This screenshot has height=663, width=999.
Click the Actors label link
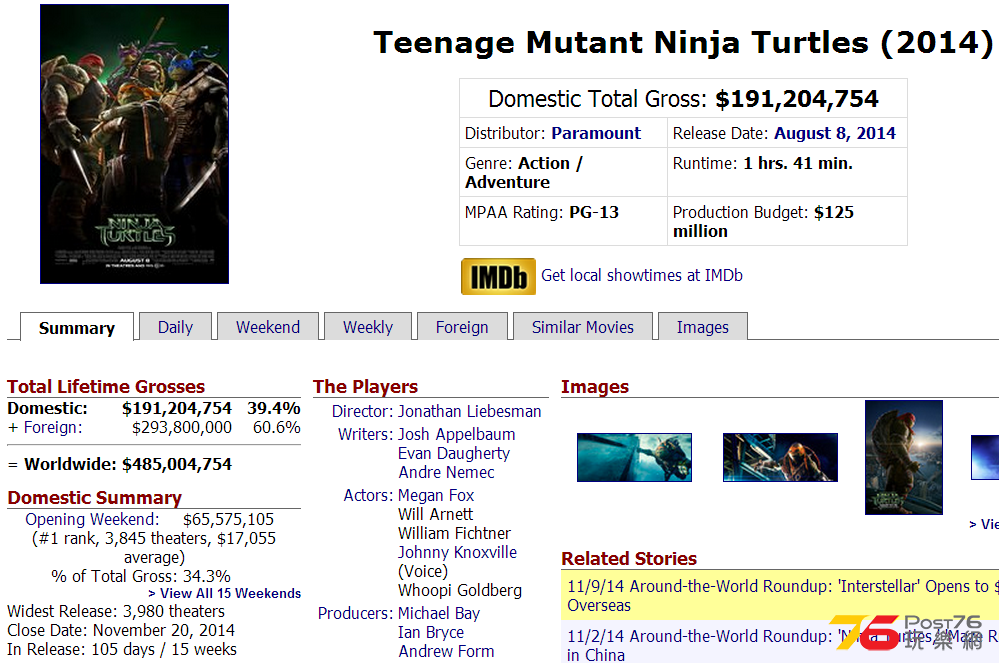368,495
